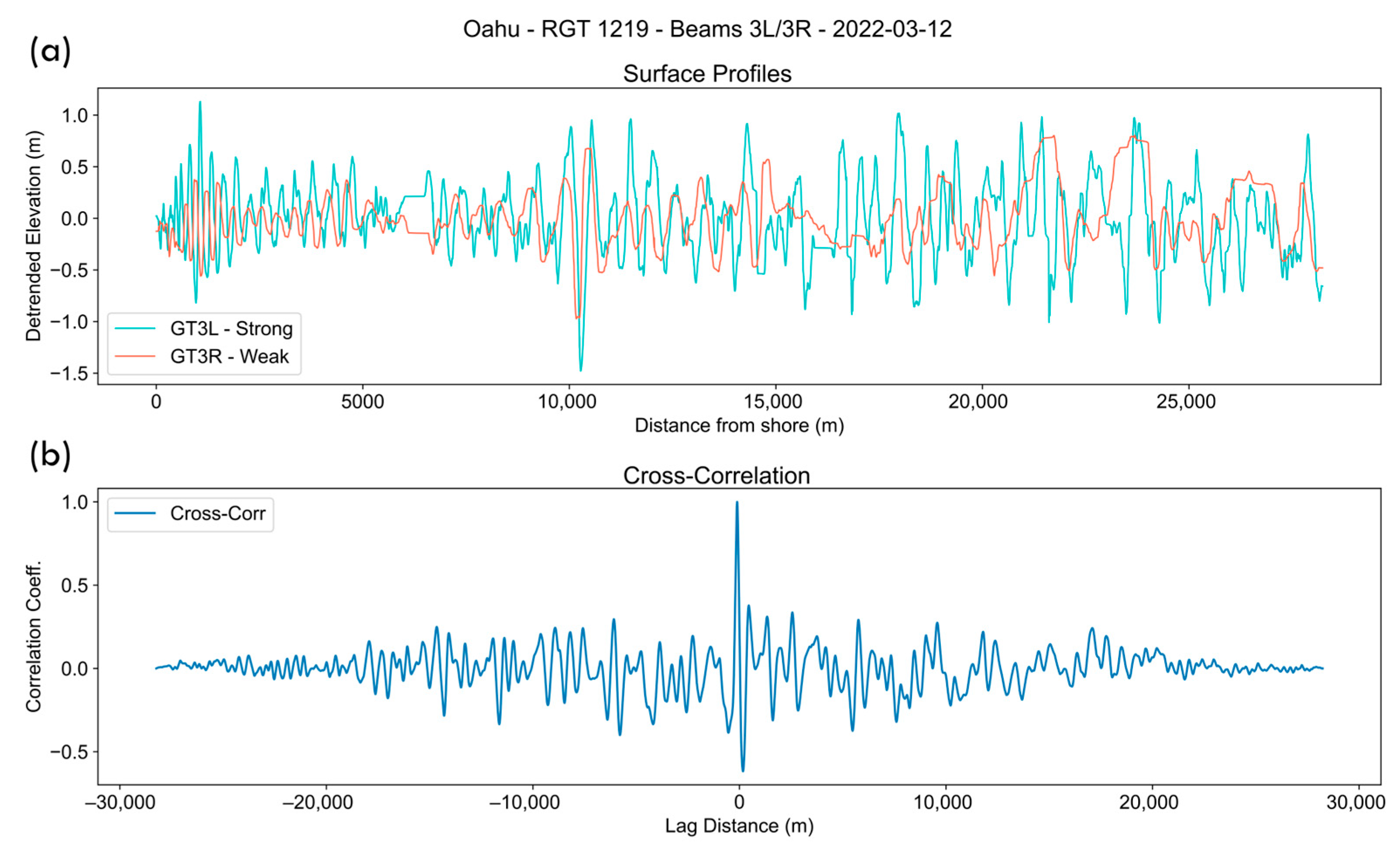Screen dimensions: 1400x849
Task: Click the Detrended Elevation y-axis label
Action: point(34,236)
